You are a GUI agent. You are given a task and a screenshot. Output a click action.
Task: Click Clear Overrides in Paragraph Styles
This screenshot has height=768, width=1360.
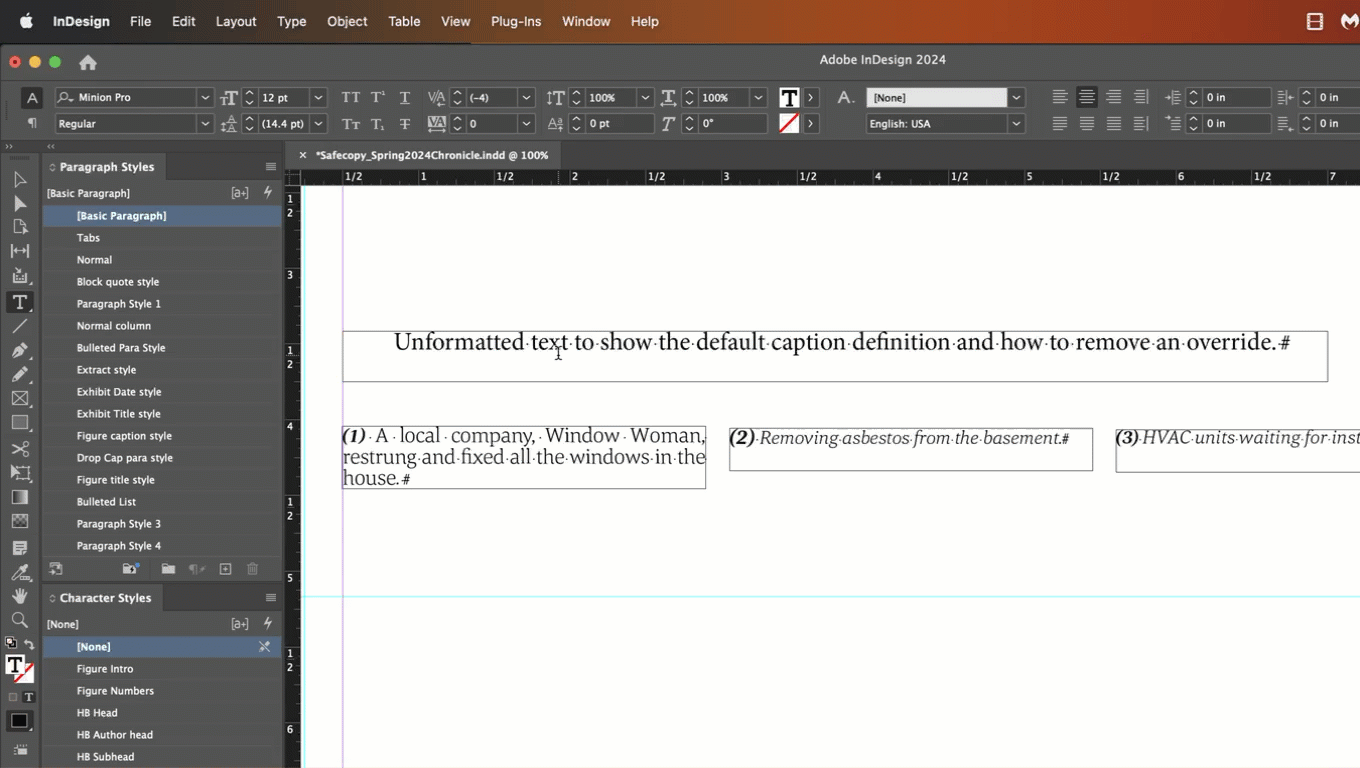[197, 569]
